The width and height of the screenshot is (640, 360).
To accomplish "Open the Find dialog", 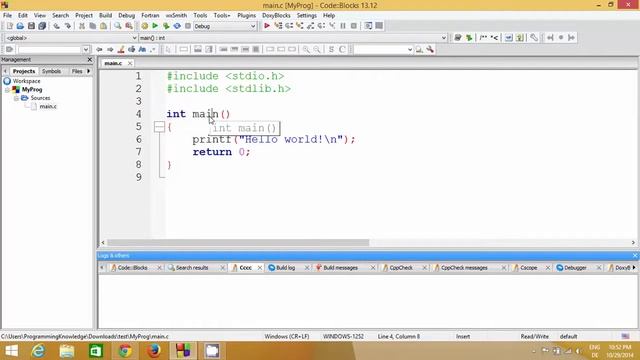I will [x=118, y=26].
